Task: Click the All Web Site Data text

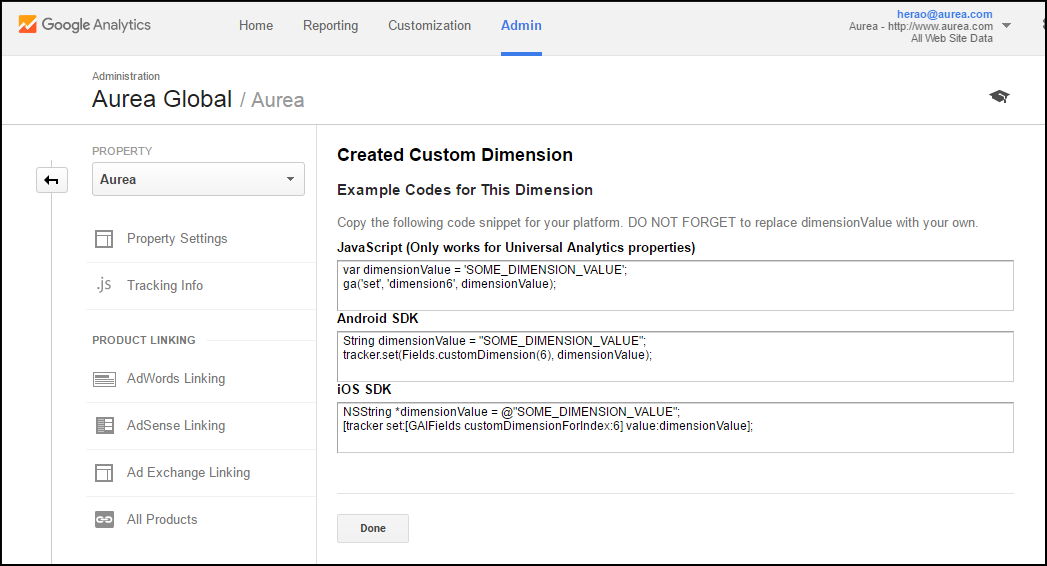Action: point(952,38)
